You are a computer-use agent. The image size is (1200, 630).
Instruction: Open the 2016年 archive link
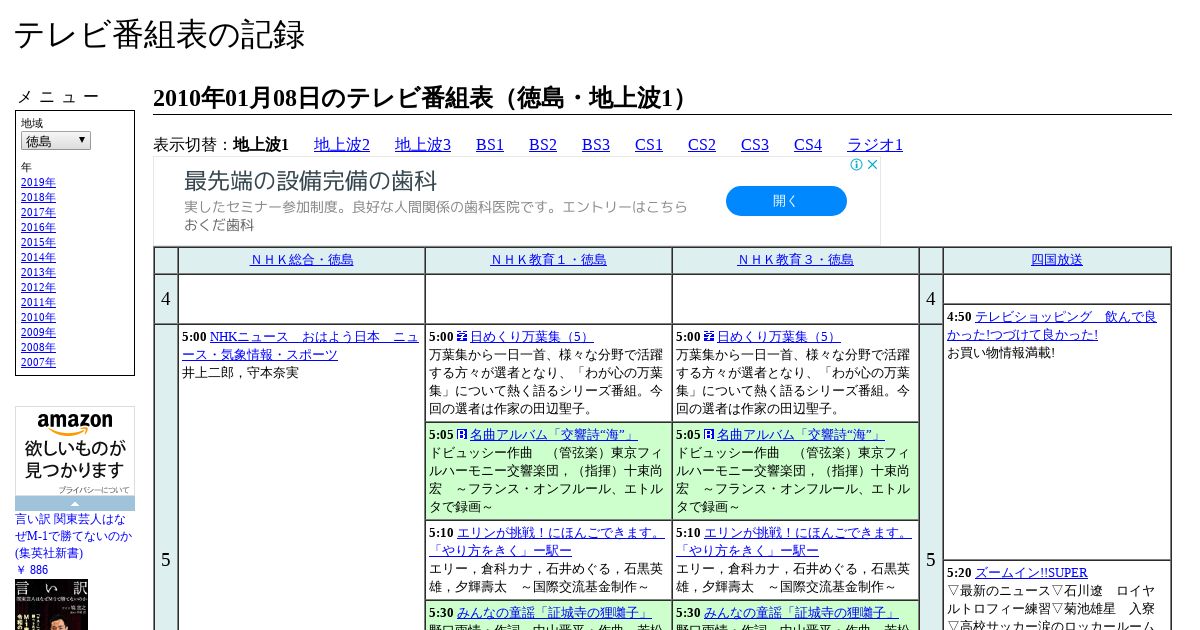coord(38,228)
